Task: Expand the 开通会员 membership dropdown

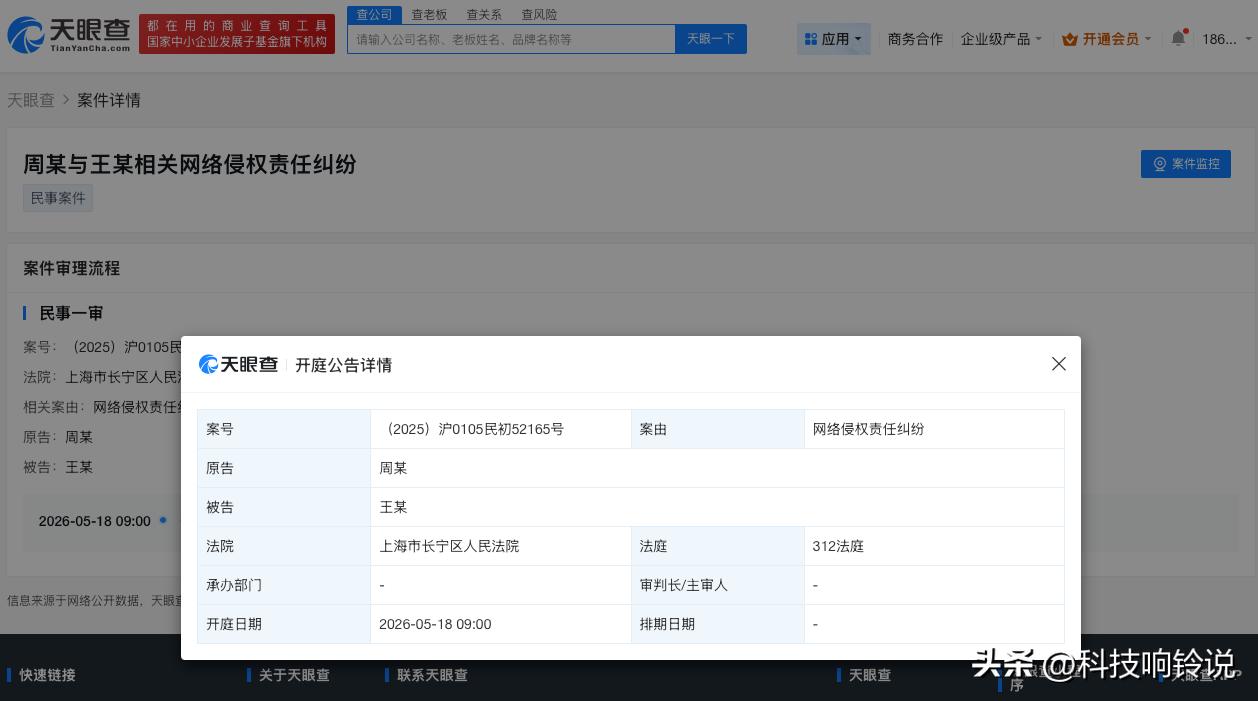Action: [x=1147, y=39]
